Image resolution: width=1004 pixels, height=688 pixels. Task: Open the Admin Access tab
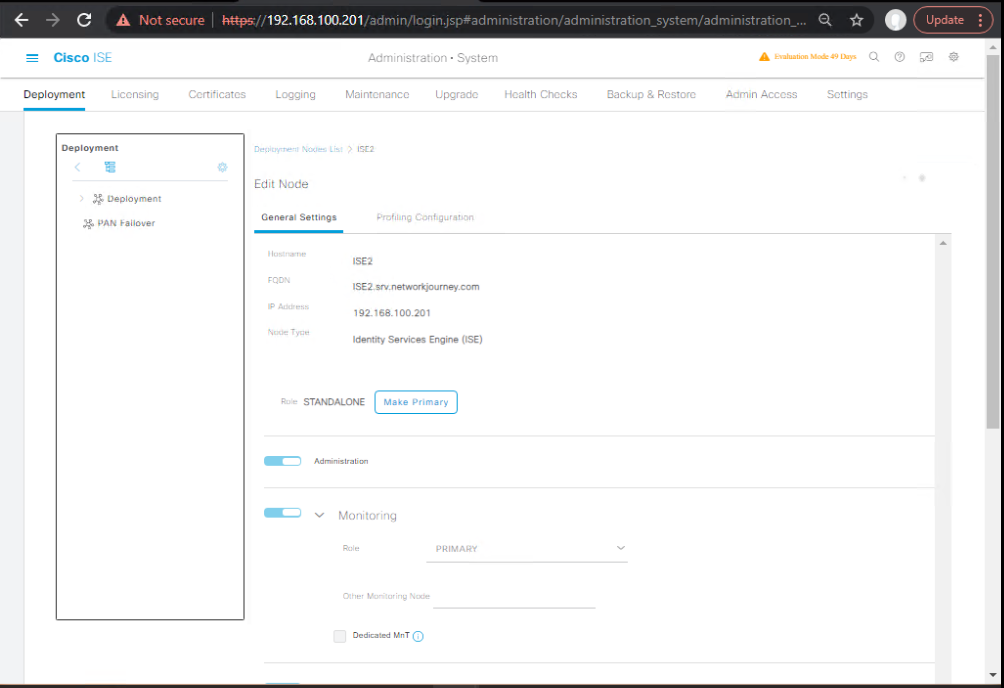(761, 94)
